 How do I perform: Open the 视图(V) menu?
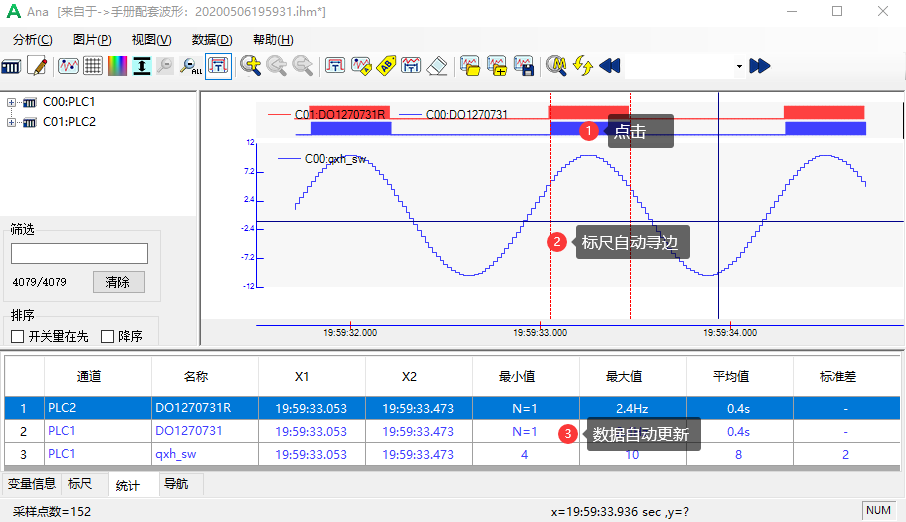[x=151, y=39]
